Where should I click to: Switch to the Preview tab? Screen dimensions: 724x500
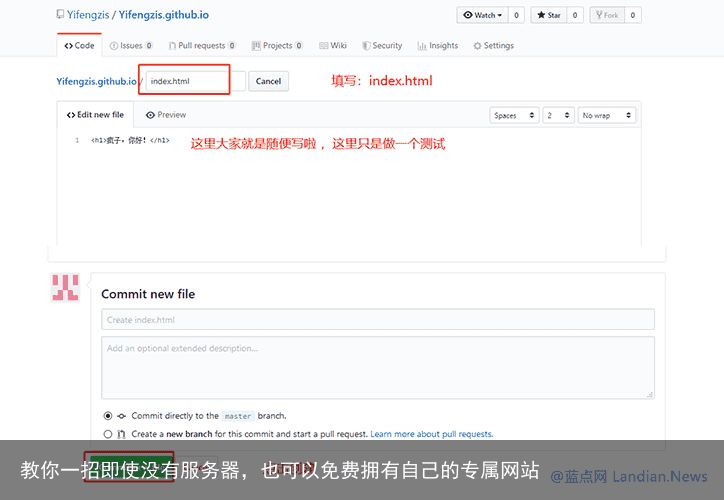click(x=166, y=115)
